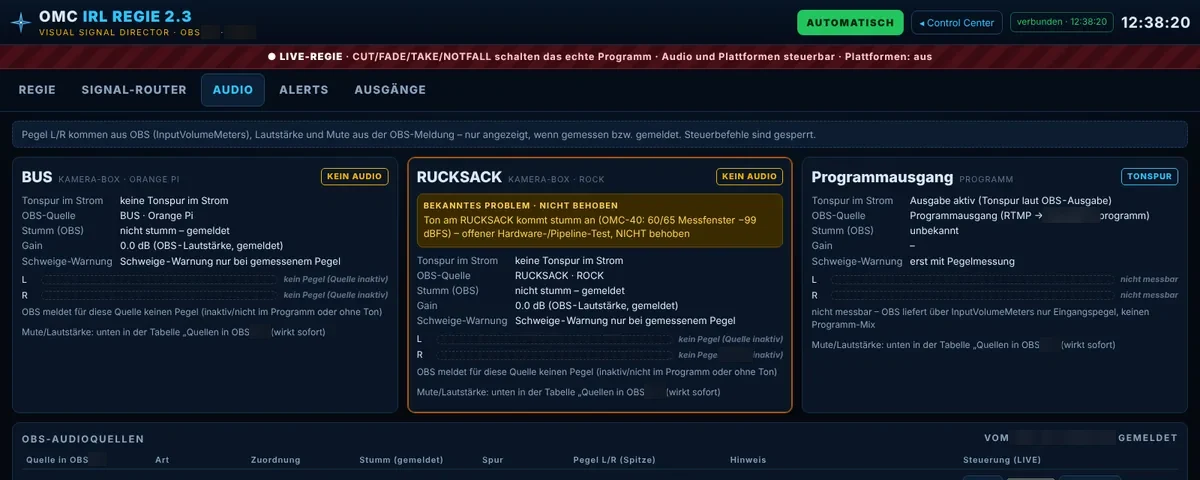Screen dimensions: 1200x480
Task: Click 'BUS · Orange Pi' OBS source value
Action: (158, 216)
